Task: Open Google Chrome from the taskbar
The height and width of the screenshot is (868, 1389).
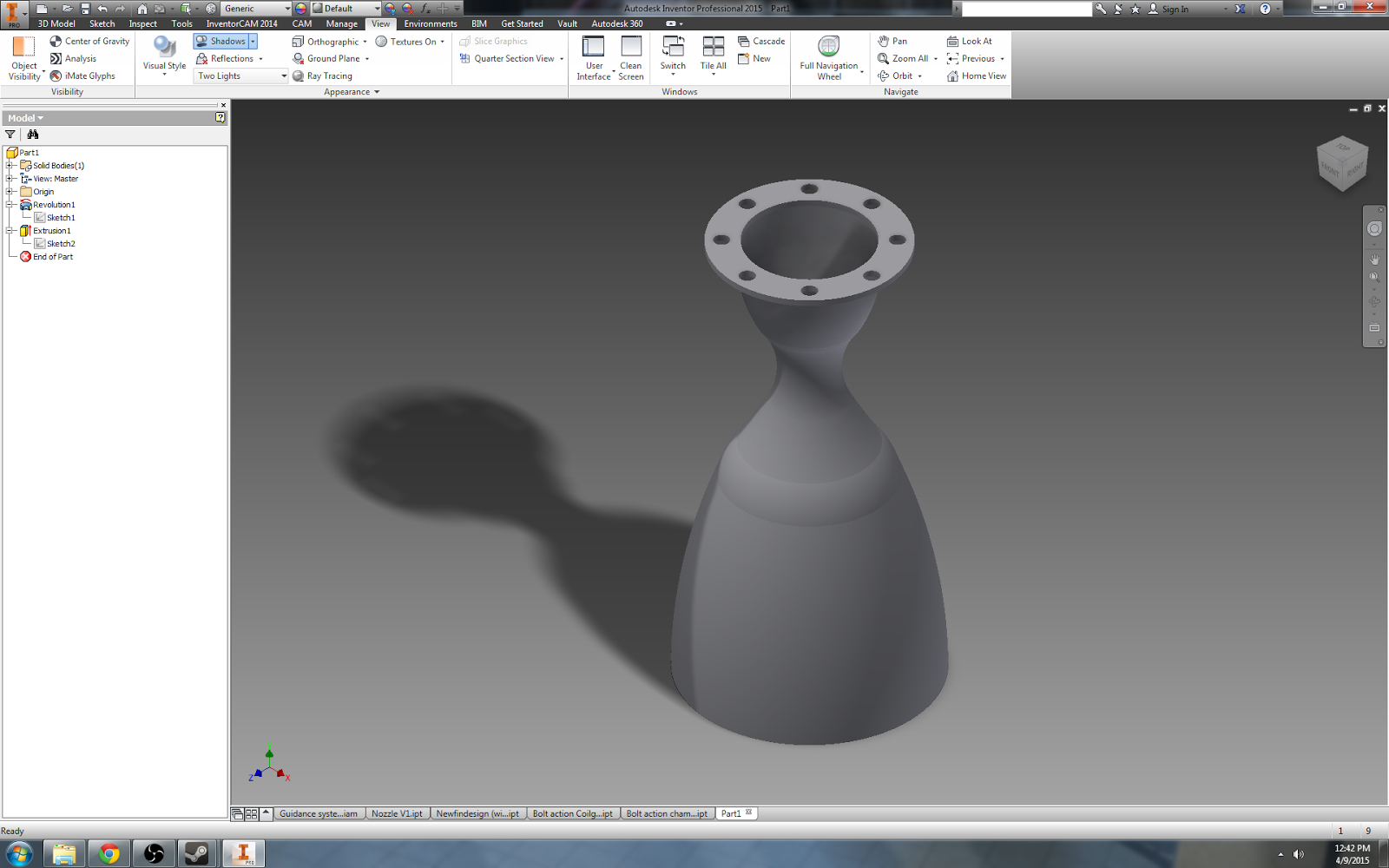Action: 109,854
